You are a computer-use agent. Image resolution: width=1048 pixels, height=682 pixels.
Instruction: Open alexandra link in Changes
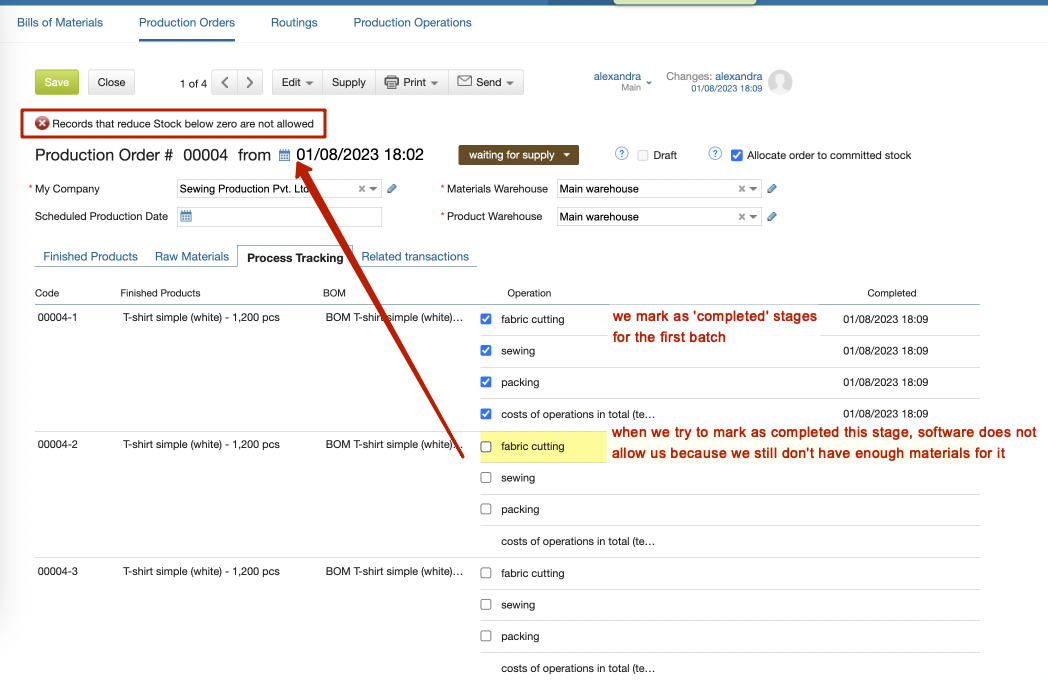739,76
